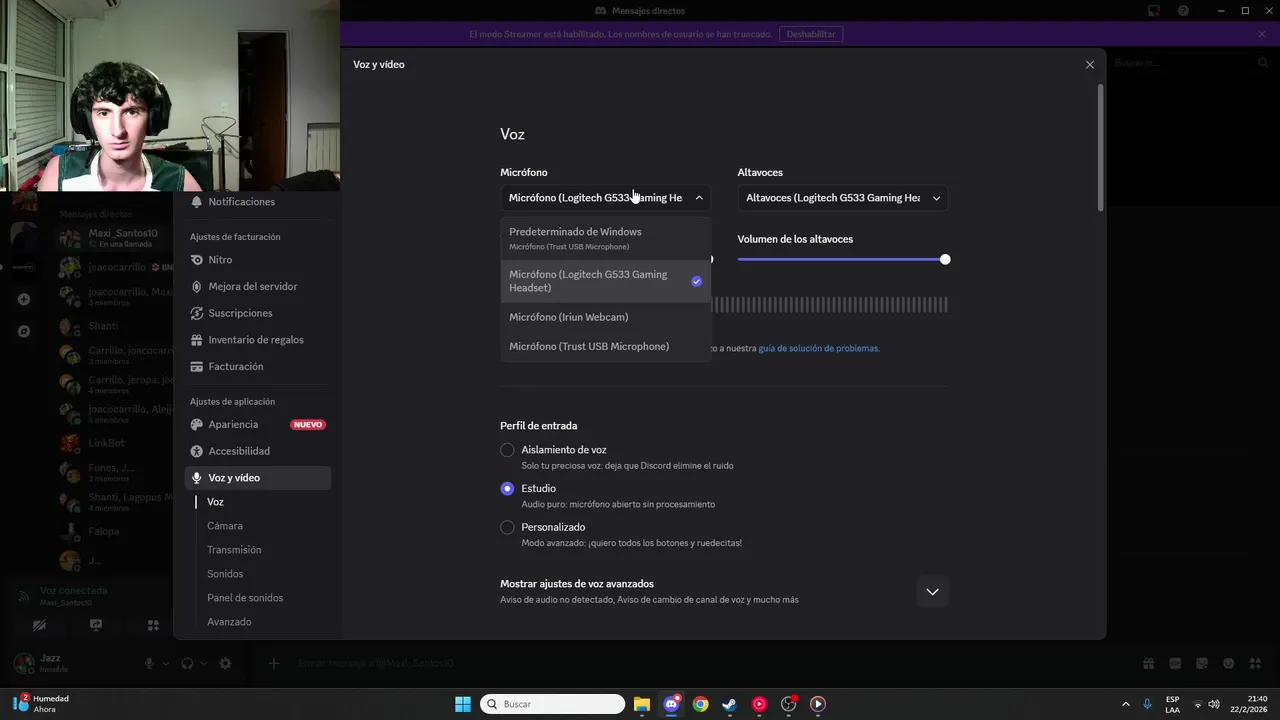
Task: Click the settings panel vertical scrollbar
Action: pos(1101,148)
